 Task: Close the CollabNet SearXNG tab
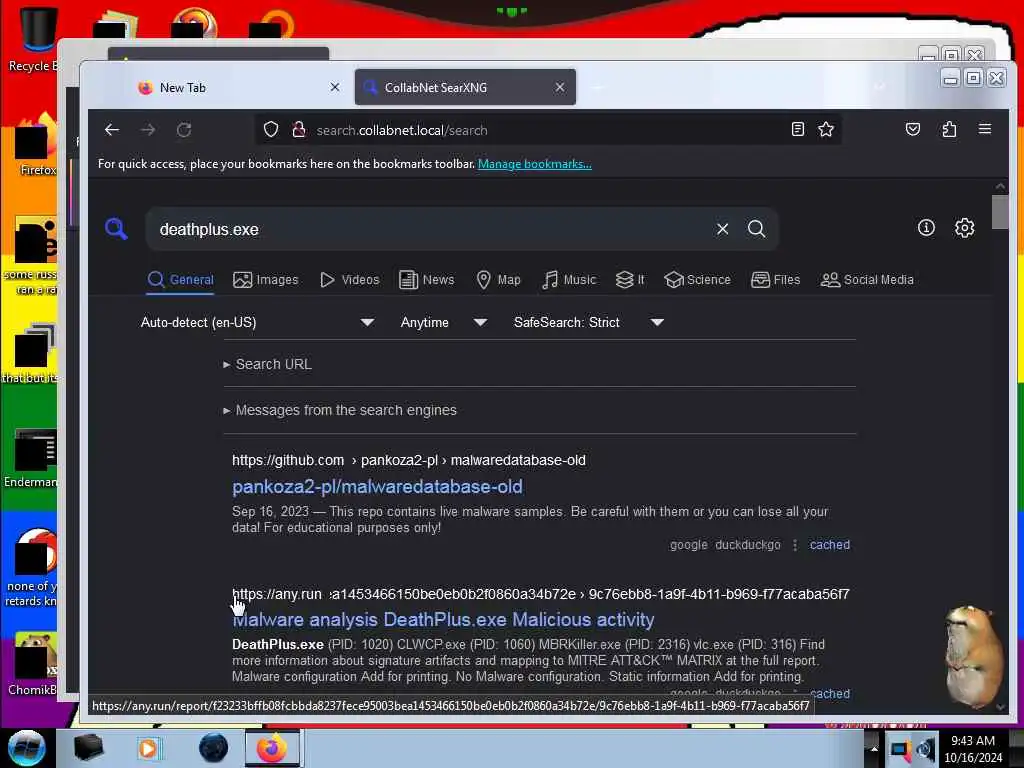click(x=560, y=87)
